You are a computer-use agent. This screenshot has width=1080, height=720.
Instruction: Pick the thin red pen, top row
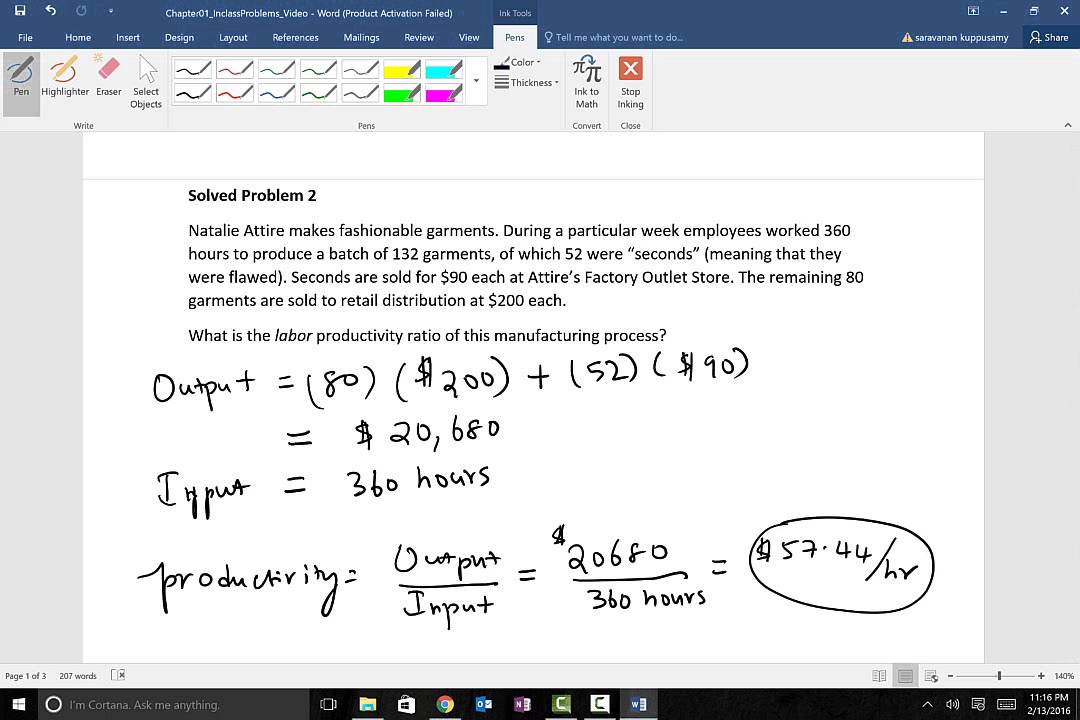pyautogui.click(x=235, y=69)
